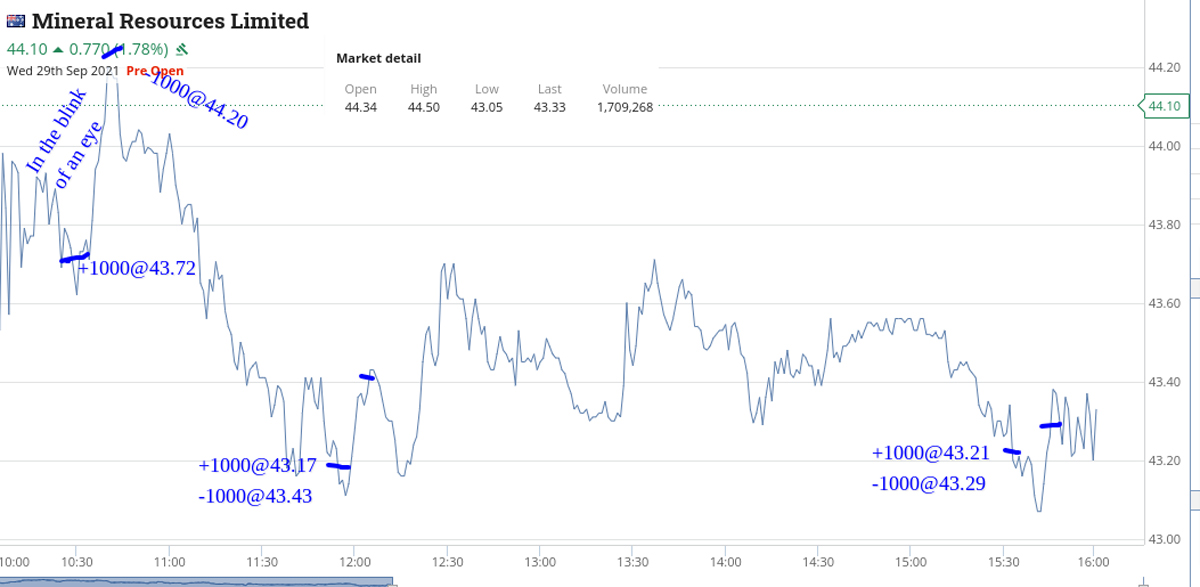Click the Market detail heading
The image size is (1200, 587).
point(378,58)
